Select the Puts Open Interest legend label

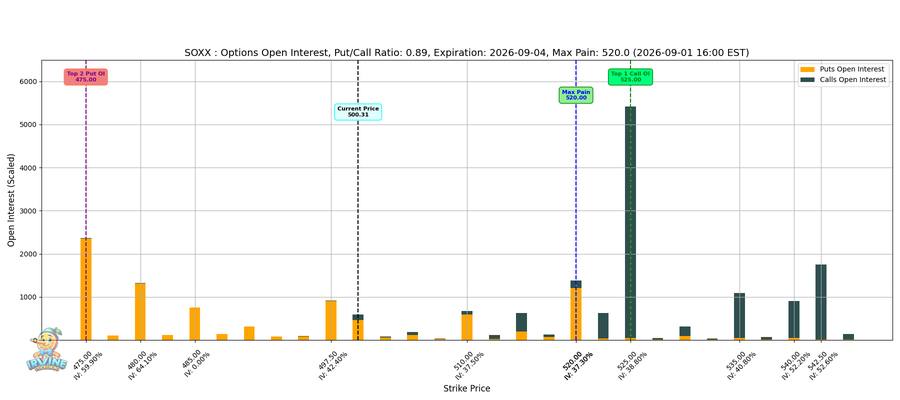tap(852, 69)
